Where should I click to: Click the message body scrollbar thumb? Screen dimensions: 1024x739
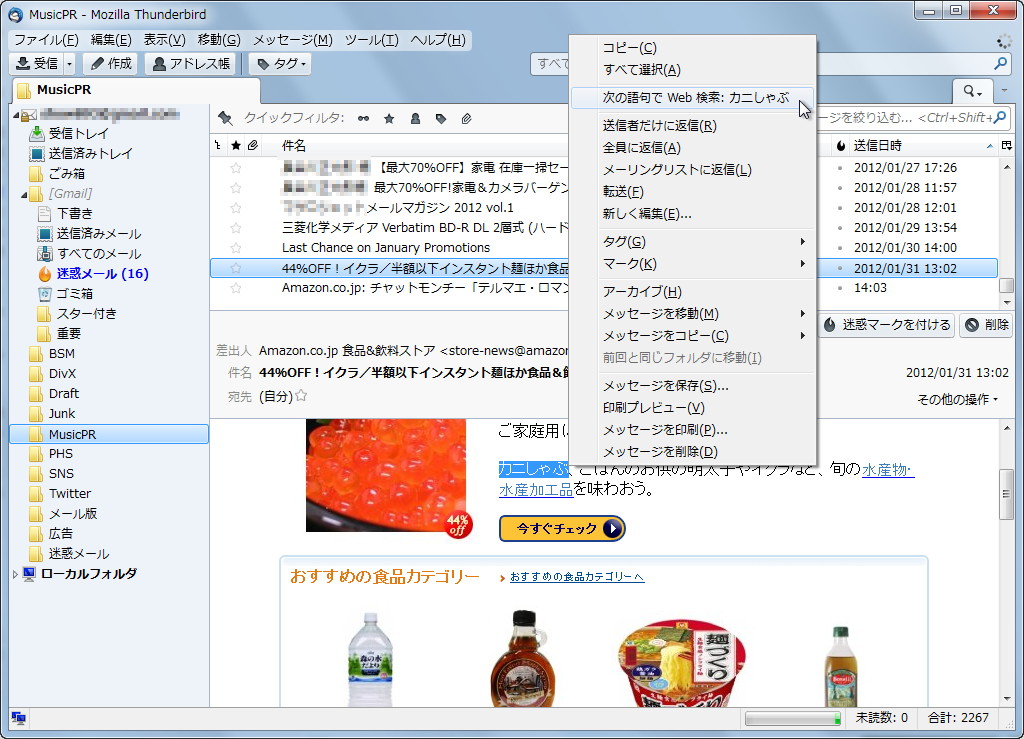1006,494
